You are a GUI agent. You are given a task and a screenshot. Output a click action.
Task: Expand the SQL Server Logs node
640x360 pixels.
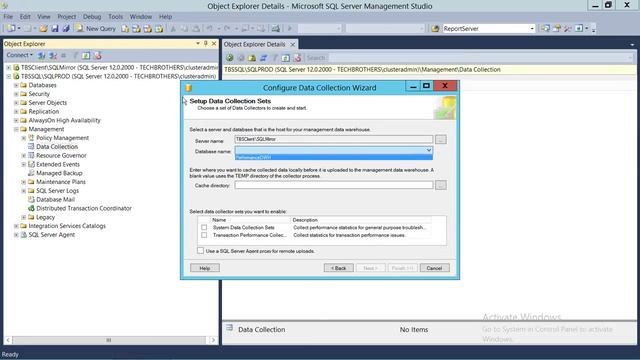click(24, 191)
